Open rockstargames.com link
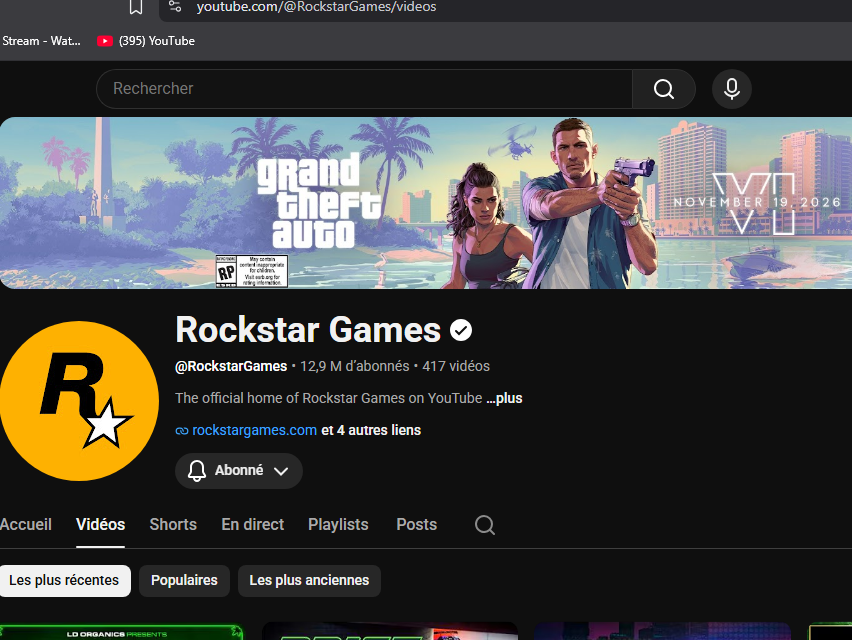Viewport: 852px width, 640px height. tap(254, 430)
